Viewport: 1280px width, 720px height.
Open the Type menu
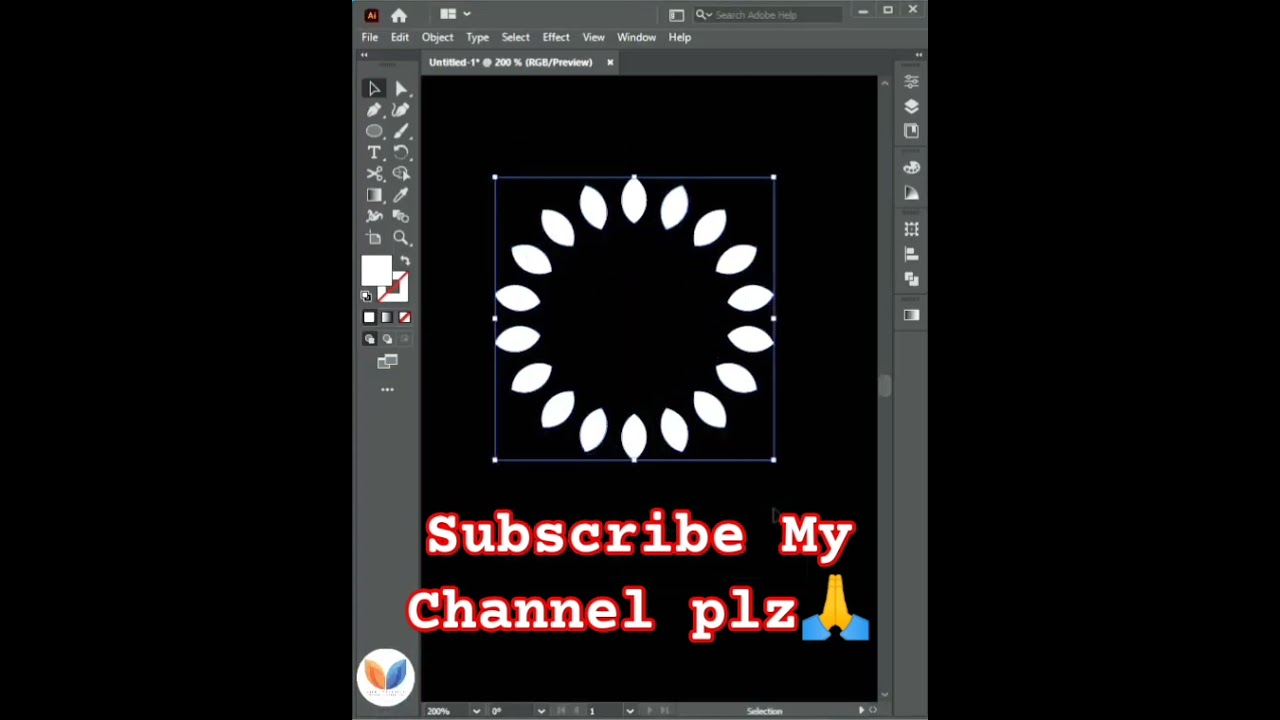tap(477, 37)
